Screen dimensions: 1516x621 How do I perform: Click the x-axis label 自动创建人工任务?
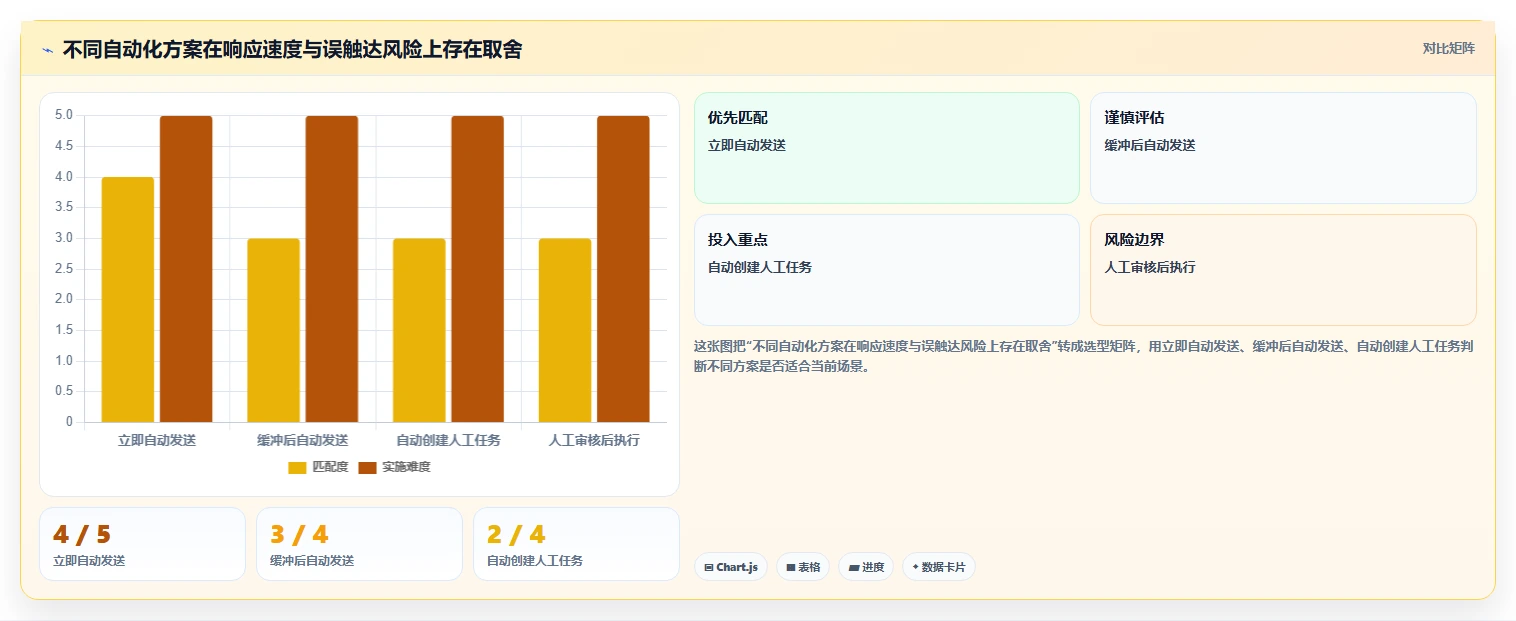coord(448,440)
